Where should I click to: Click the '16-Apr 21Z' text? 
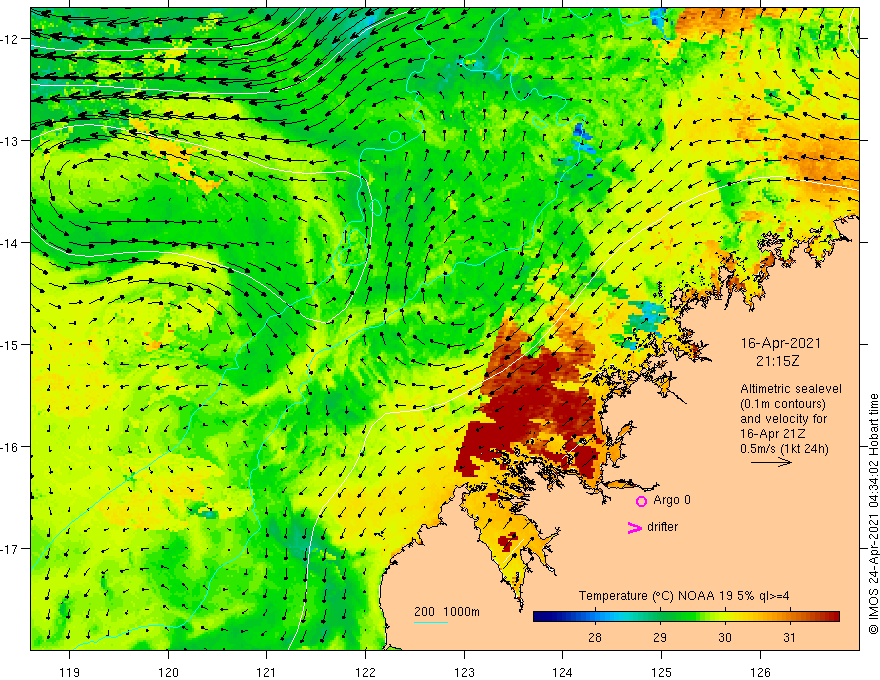click(x=772, y=434)
